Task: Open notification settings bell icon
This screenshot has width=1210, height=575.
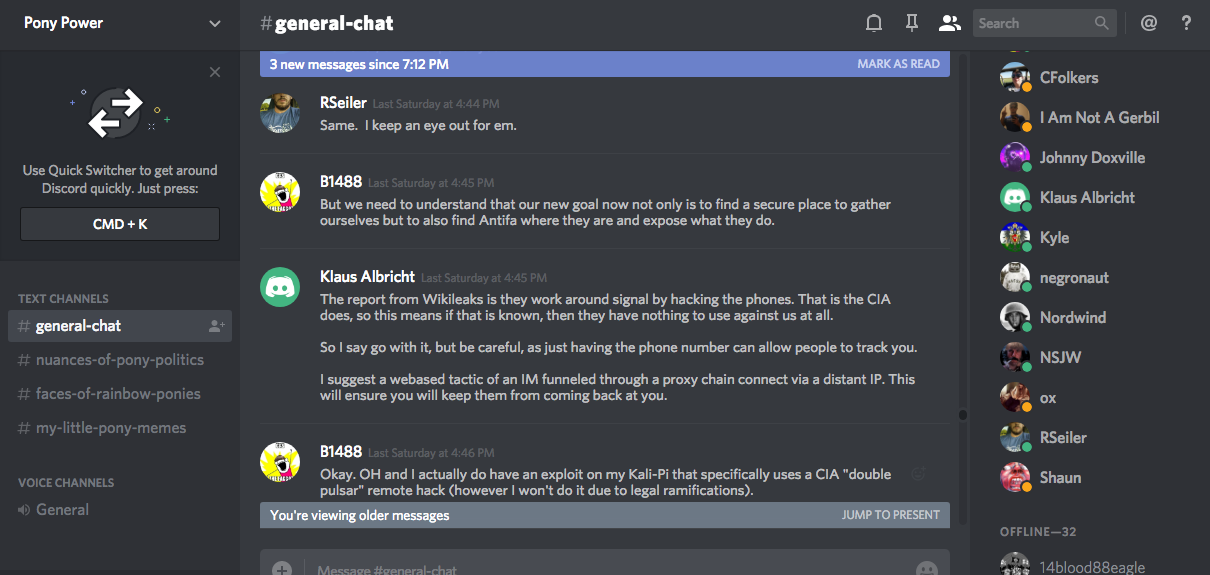Action: (x=874, y=23)
